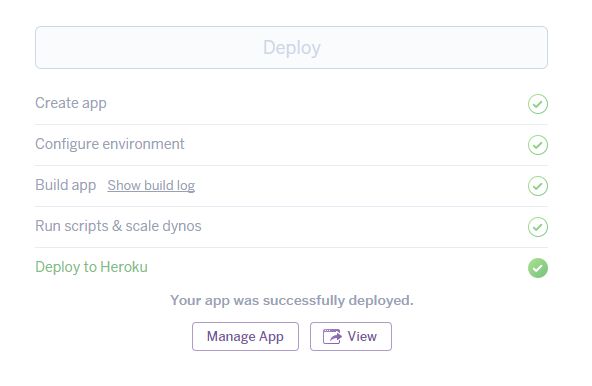Image resolution: width=592 pixels, height=386 pixels.
Task: Select the green Deploy to Heroku text
Action: 91,267
